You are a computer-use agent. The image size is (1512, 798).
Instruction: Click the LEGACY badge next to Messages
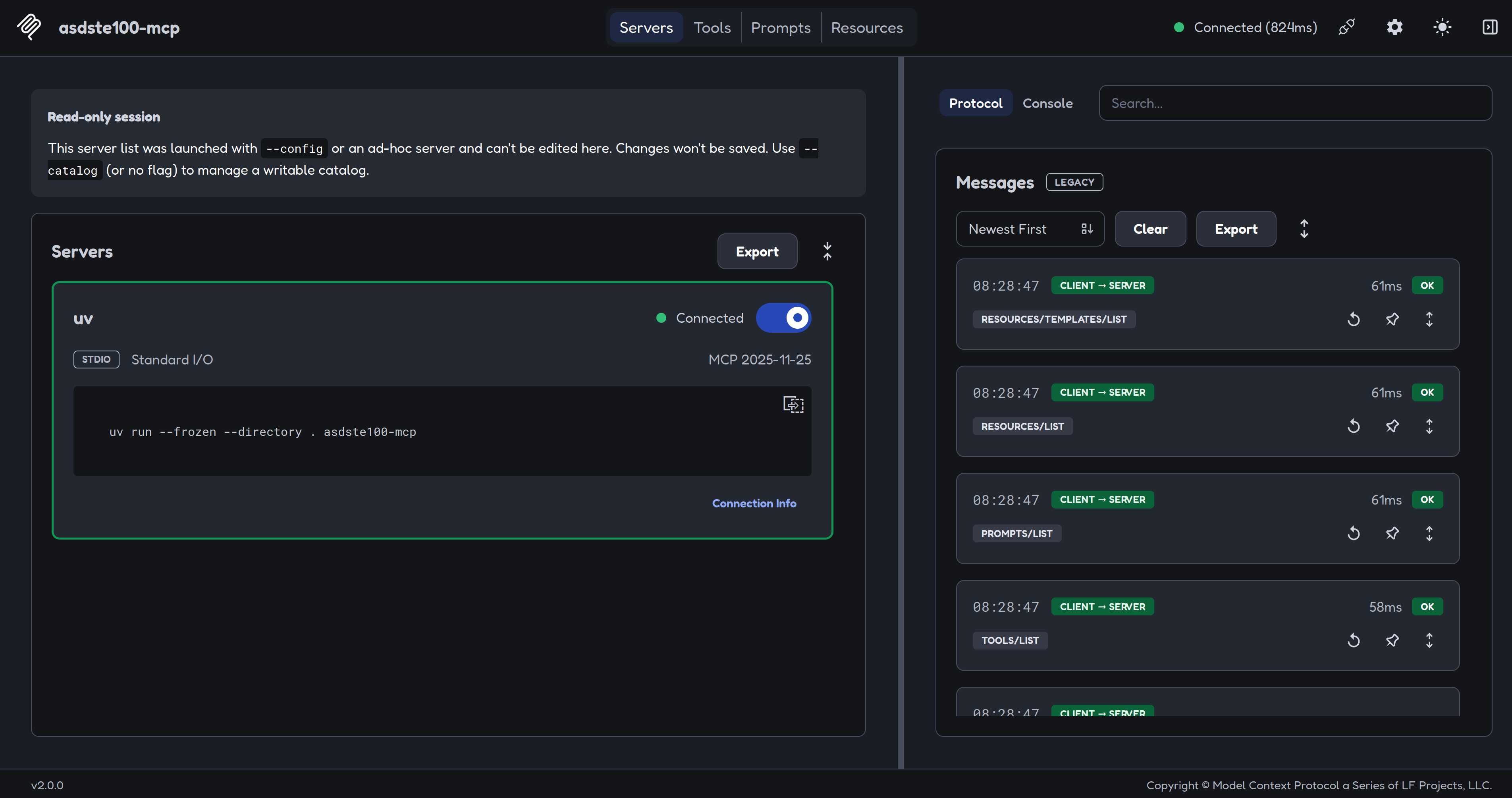[1074, 182]
